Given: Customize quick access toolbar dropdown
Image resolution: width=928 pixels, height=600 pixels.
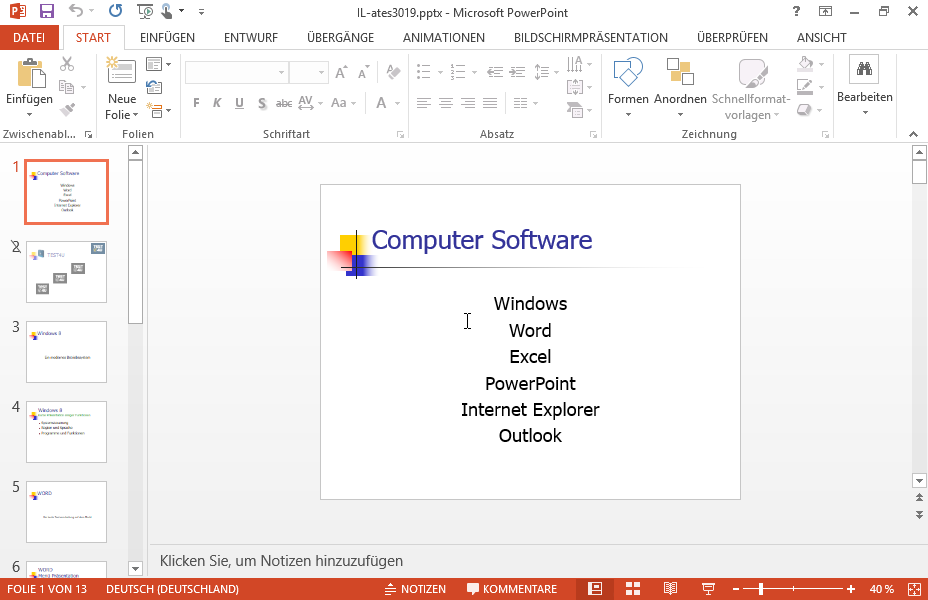Looking at the screenshot, I should coord(201,11).
